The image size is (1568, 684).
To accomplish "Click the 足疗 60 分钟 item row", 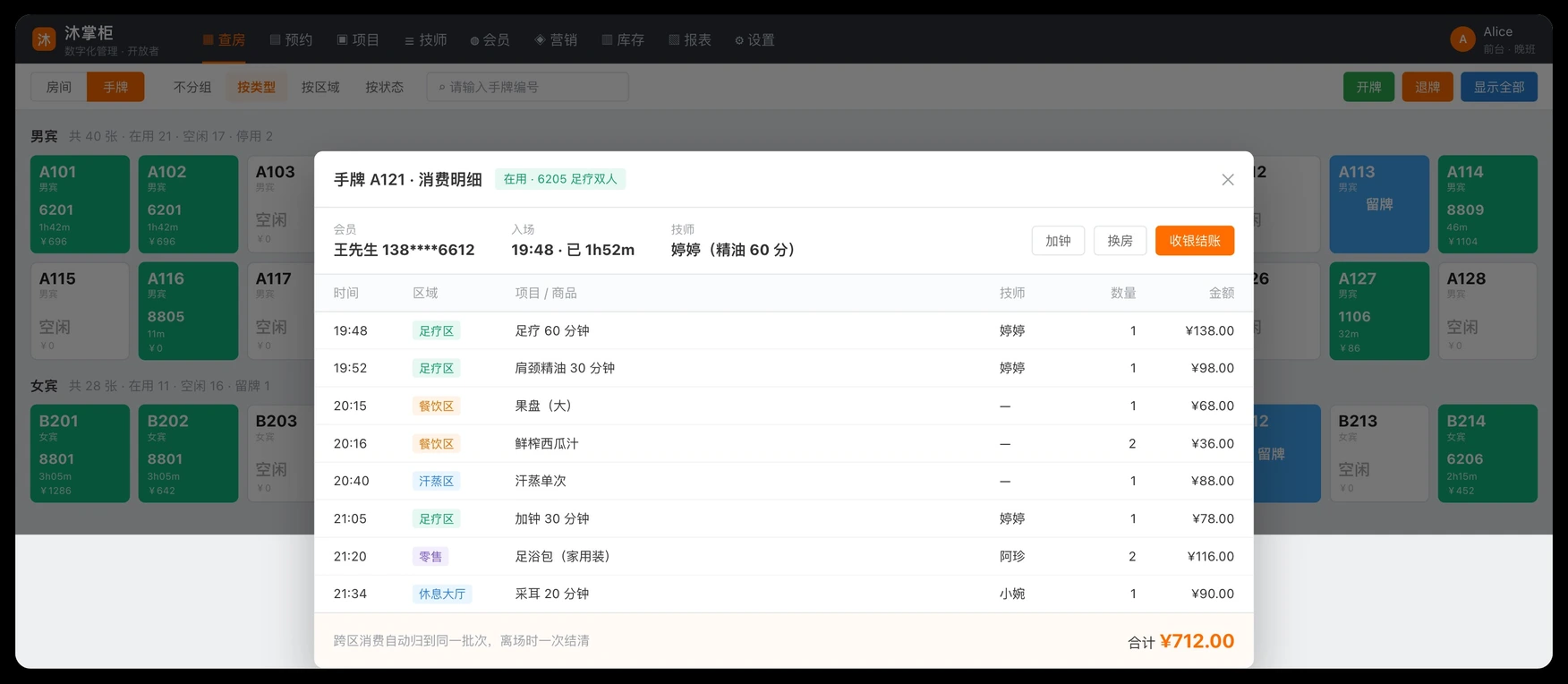I will tap(784, 330).
